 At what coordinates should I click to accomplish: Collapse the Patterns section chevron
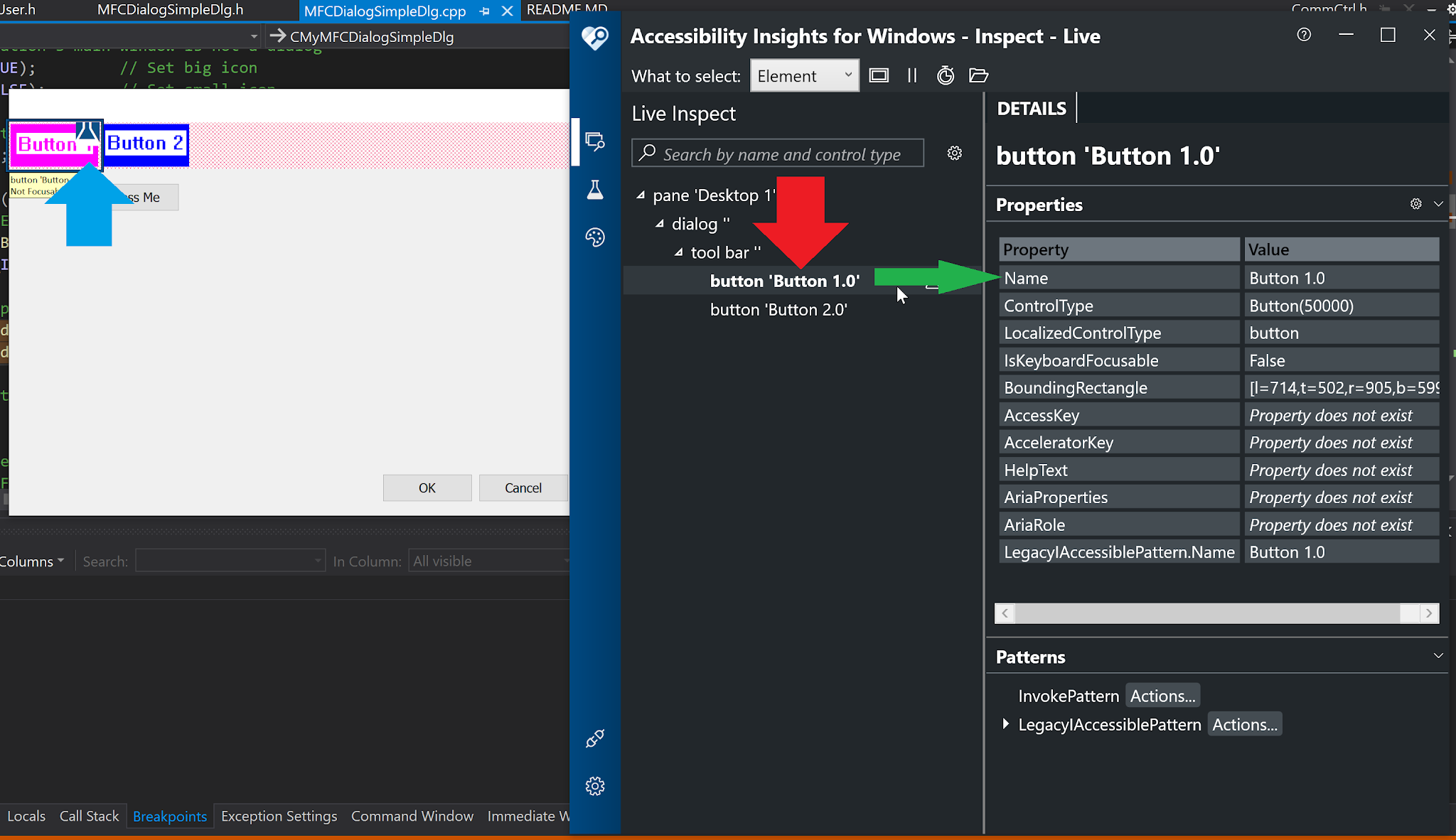coord(1438,656)
